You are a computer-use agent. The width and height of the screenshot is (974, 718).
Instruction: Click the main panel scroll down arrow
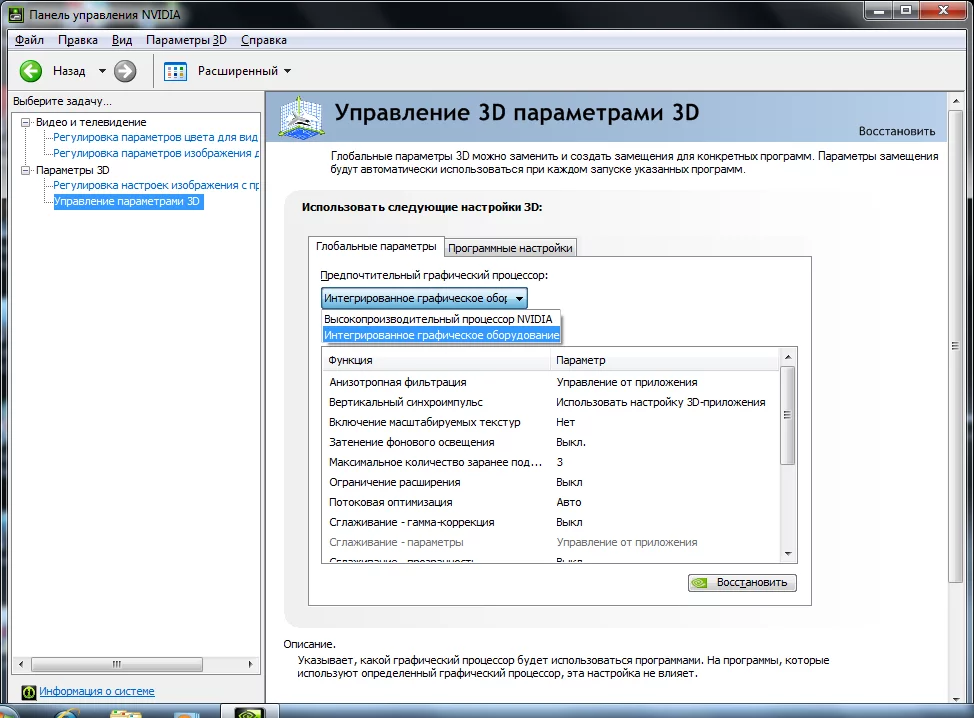[956, 699]
